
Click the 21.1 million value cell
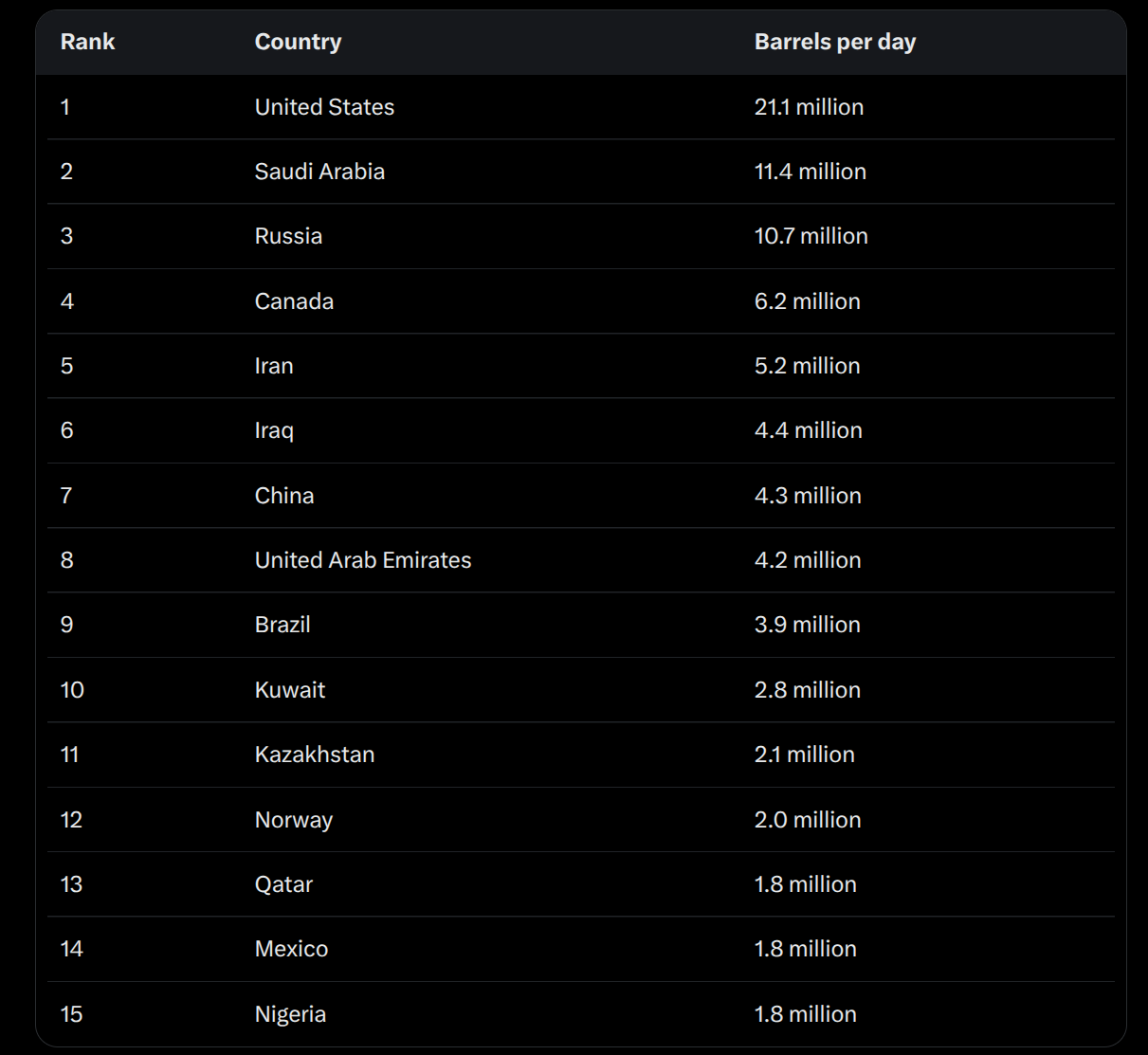point(809,107)
